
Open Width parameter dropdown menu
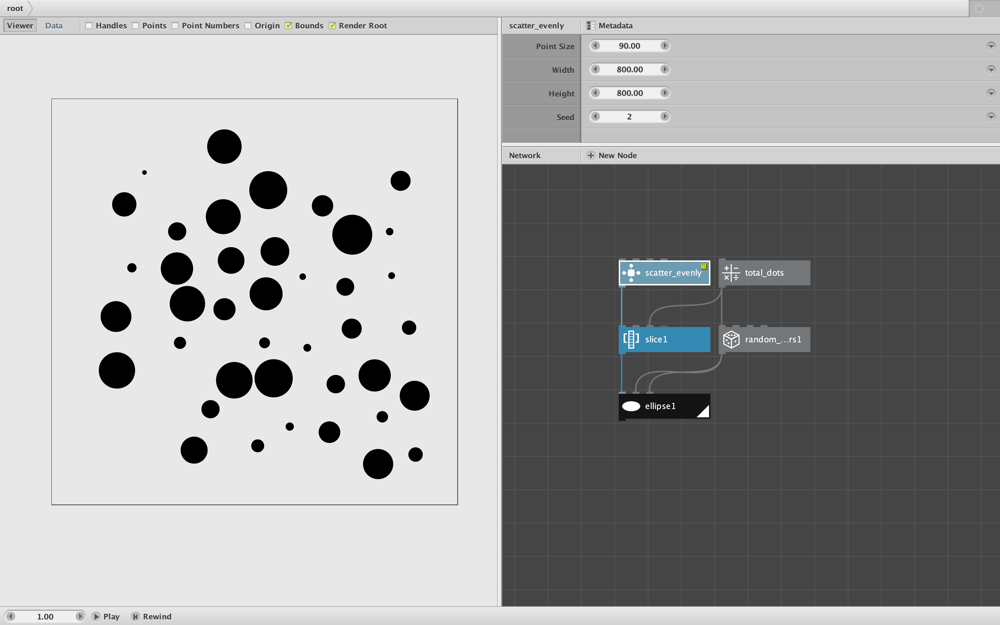(991, 70)
